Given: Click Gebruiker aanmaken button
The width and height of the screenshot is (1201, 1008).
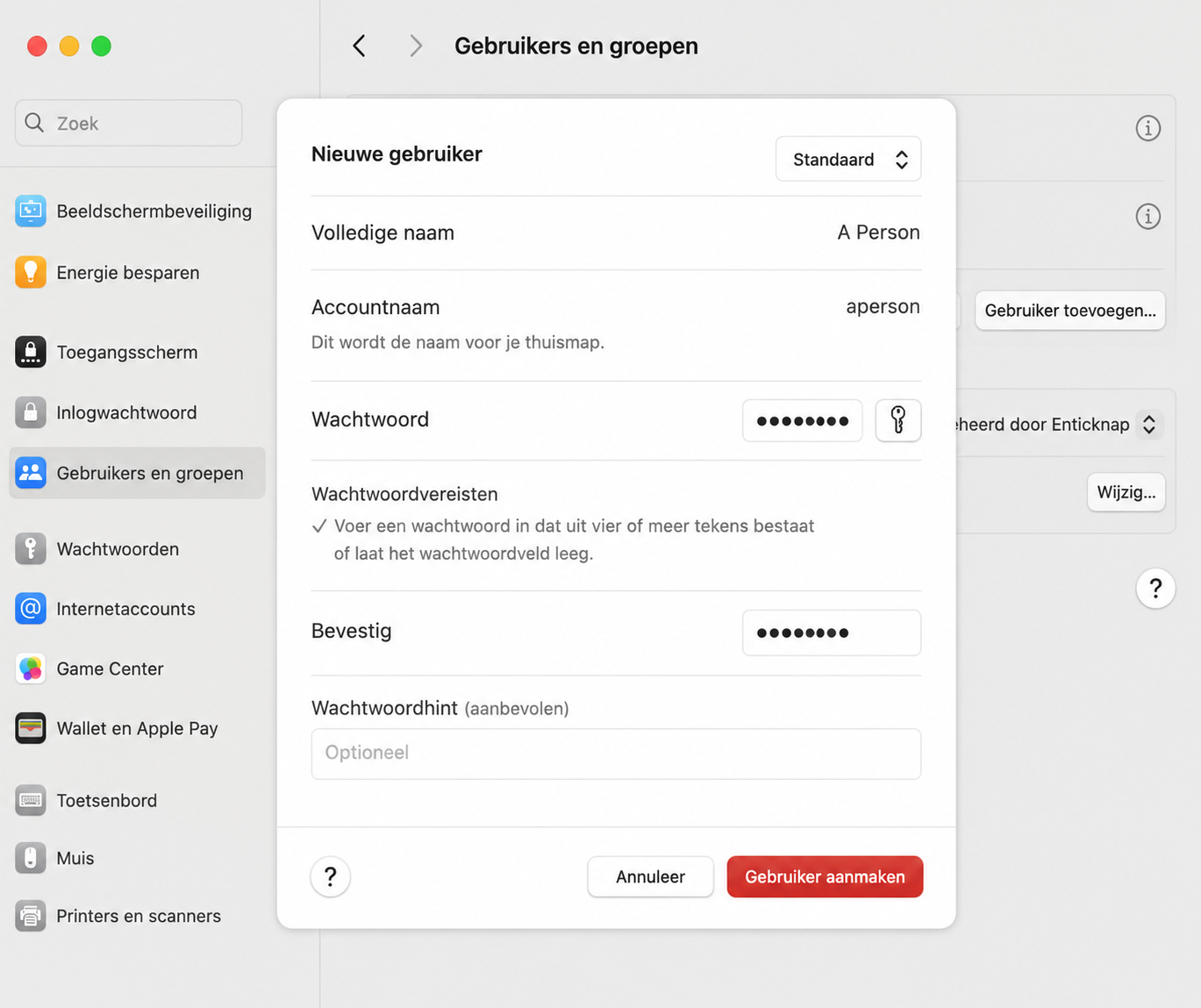Looking at the screenshot, I should coord(825,876).
